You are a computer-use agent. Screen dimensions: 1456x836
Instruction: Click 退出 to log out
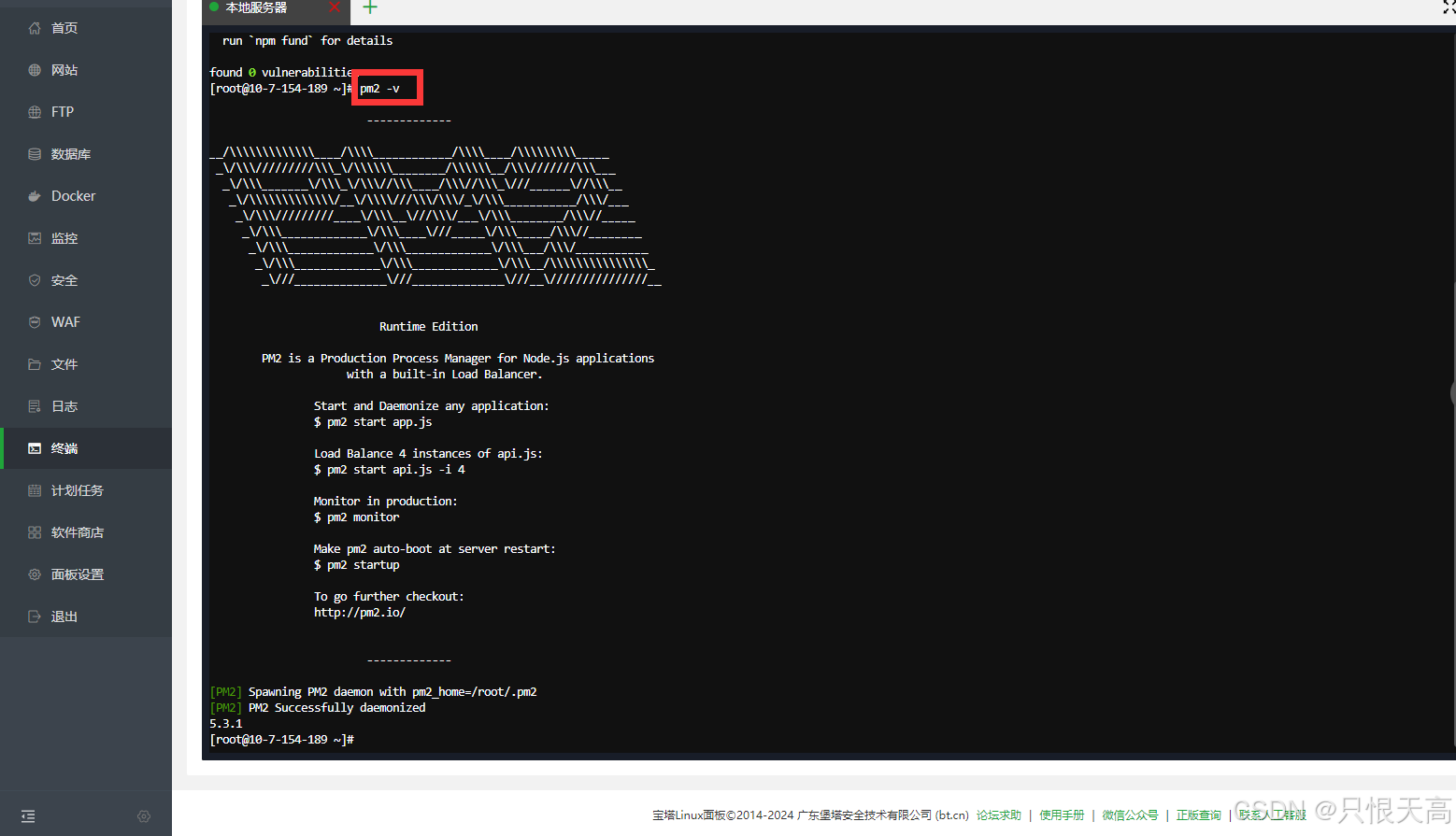click(x=86, y=616)
